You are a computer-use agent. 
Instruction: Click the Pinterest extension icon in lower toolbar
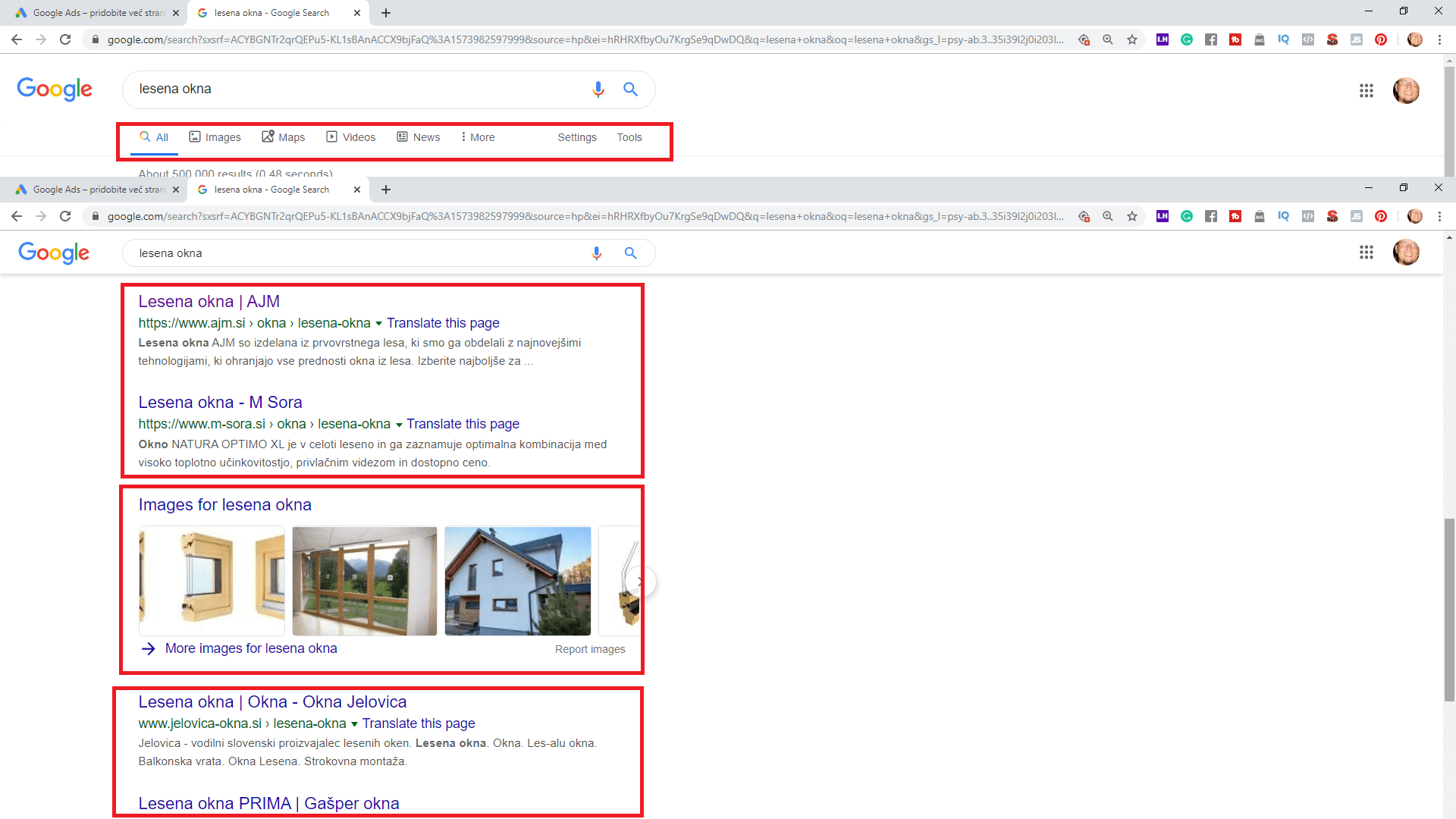1381,216
